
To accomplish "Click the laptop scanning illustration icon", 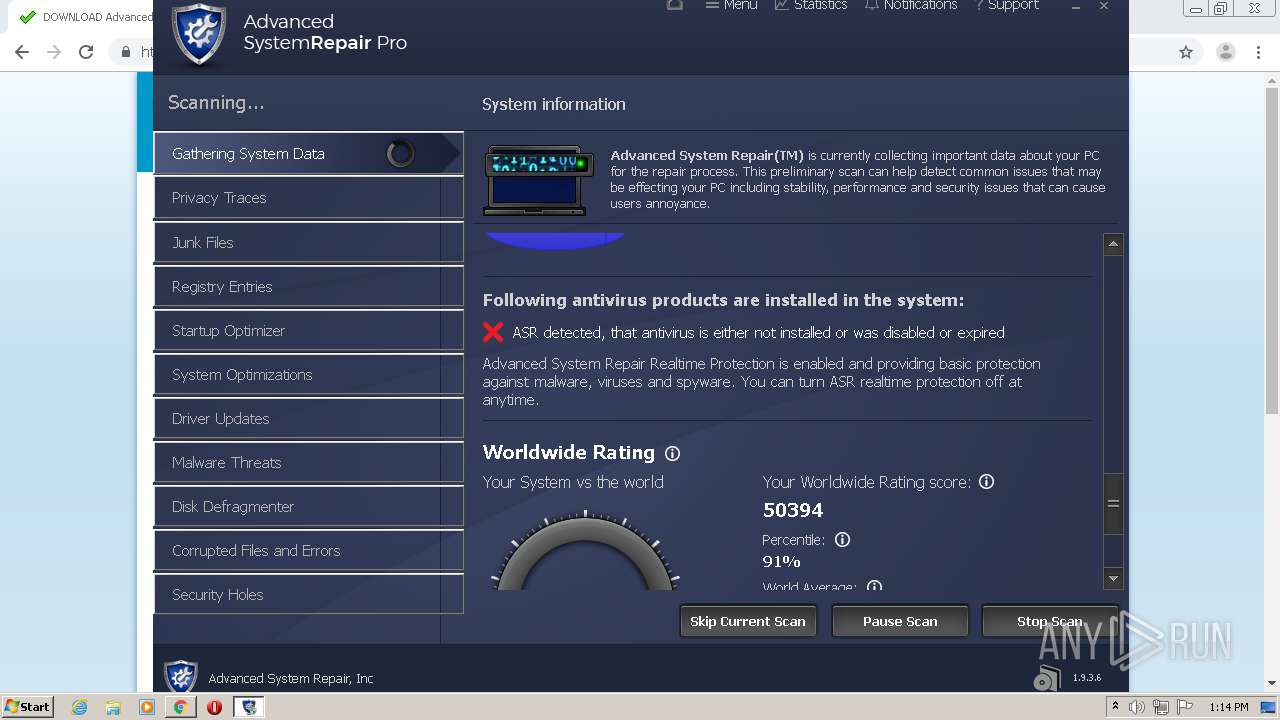I will (x=539, y=180).
